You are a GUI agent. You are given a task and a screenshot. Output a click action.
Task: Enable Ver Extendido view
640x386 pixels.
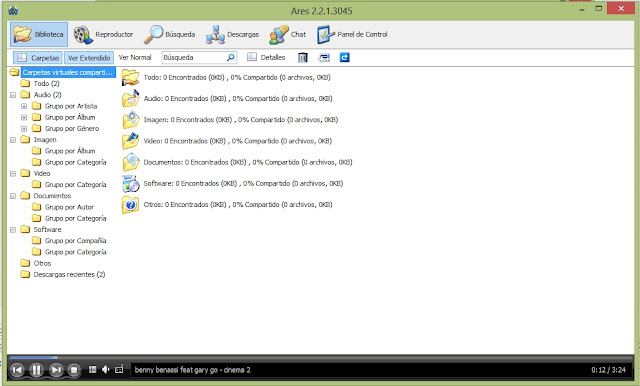point(89,58)
